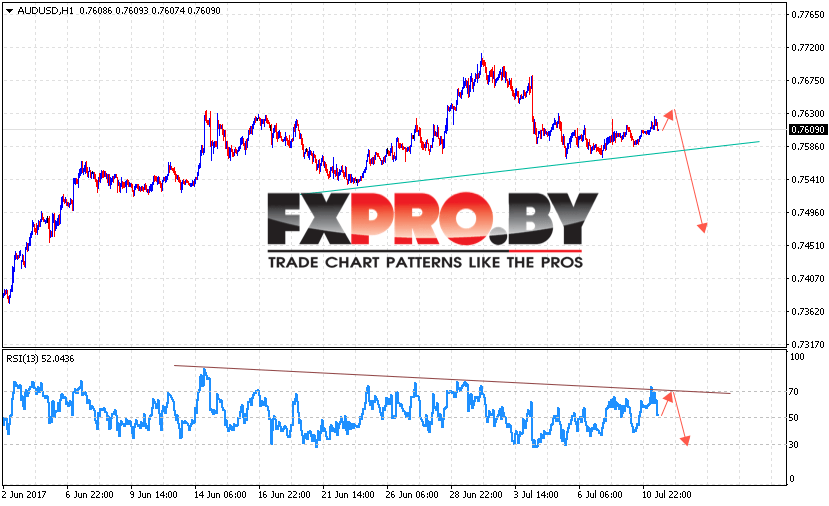Click RSI scale level 50
This screenshot has height=506, width=829.
(x=794, y=418)
